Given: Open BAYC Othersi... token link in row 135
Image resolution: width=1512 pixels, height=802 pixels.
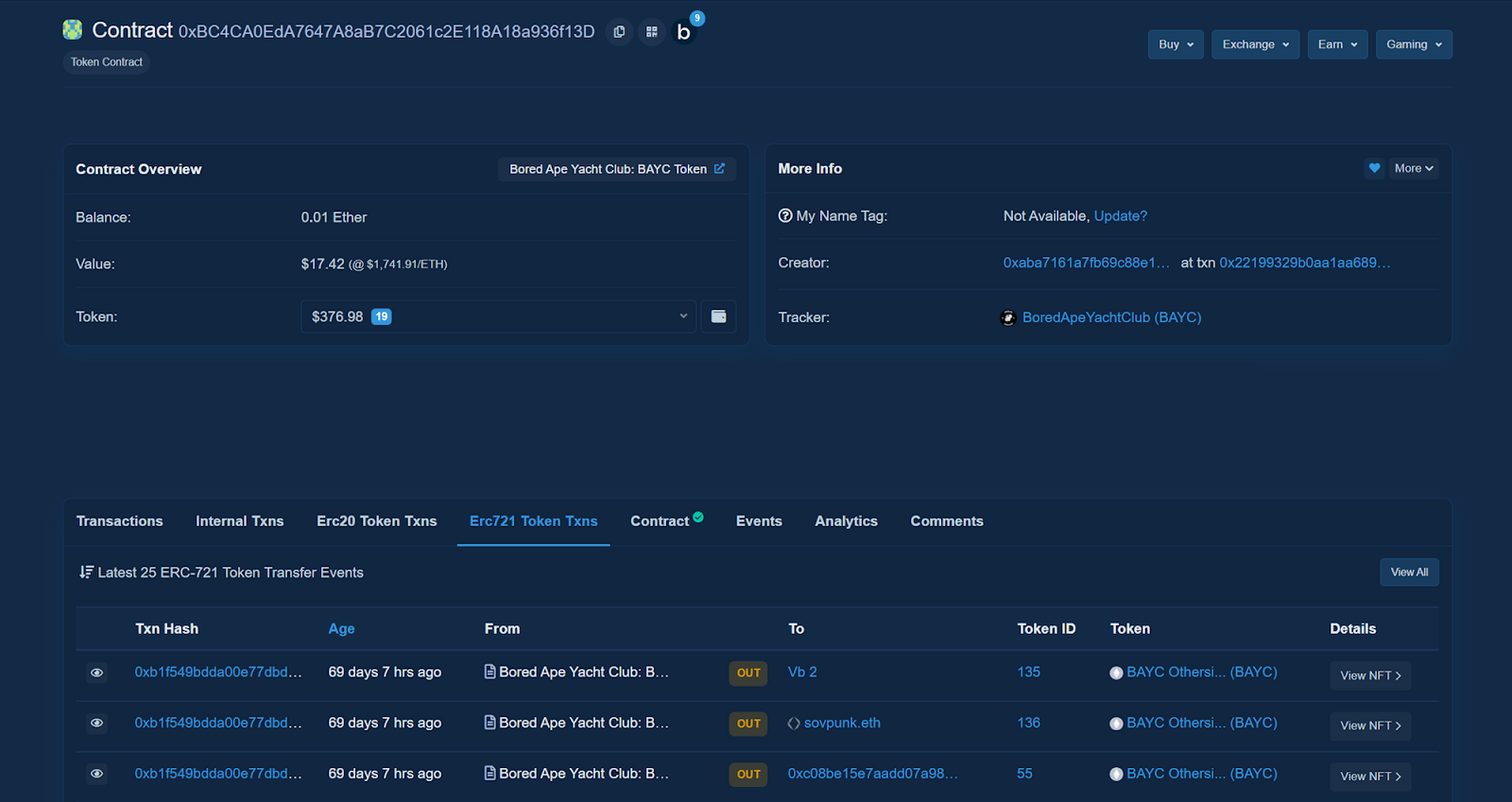Looking at the screenshot, I should click(x=1202, y=673).
